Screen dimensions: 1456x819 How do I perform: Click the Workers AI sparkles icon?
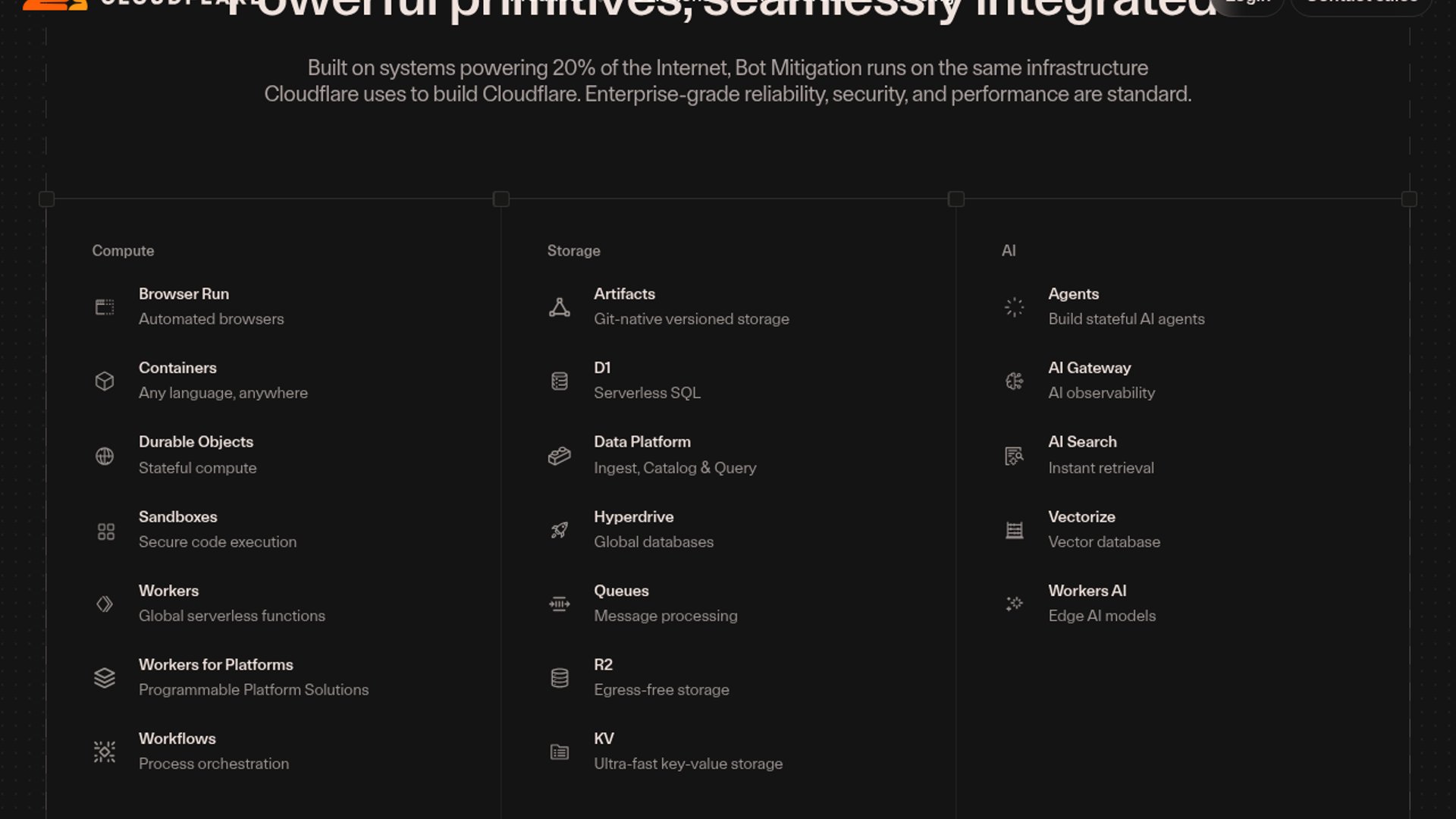point(1014,604)
